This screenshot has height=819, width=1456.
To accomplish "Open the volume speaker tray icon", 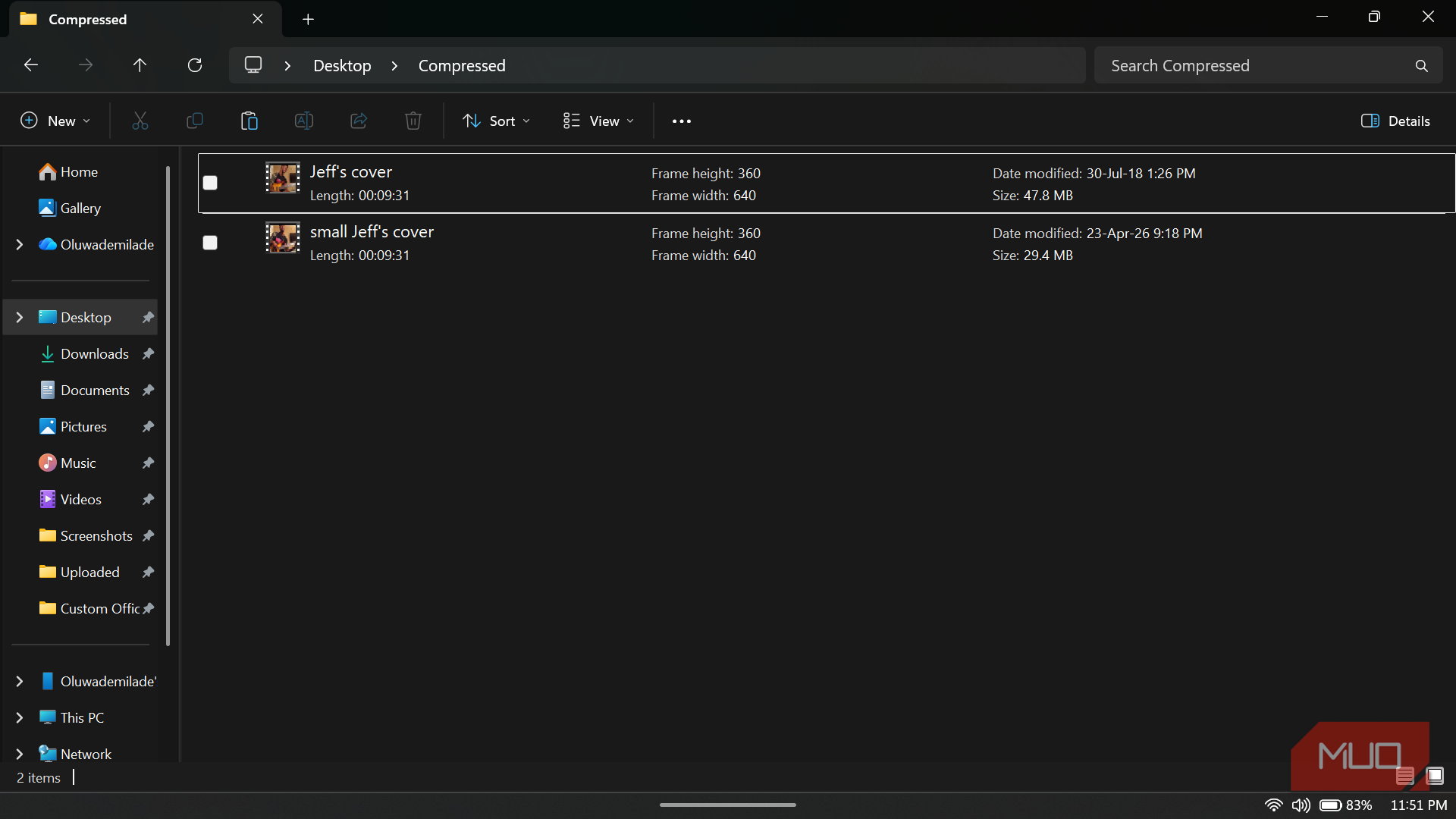I will pyautogui.click(x=1301, y=805).
